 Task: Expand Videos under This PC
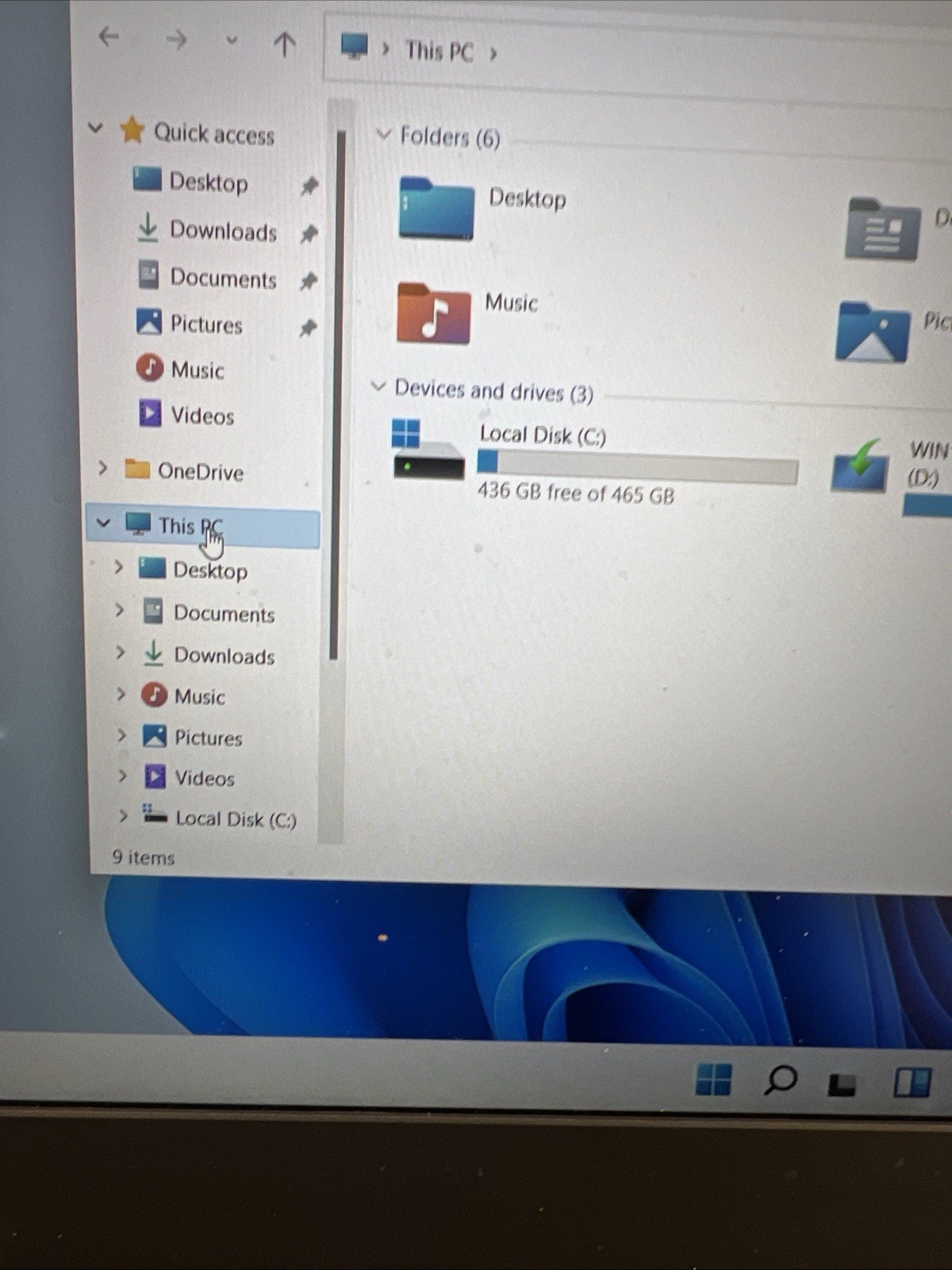click(122, 775)
